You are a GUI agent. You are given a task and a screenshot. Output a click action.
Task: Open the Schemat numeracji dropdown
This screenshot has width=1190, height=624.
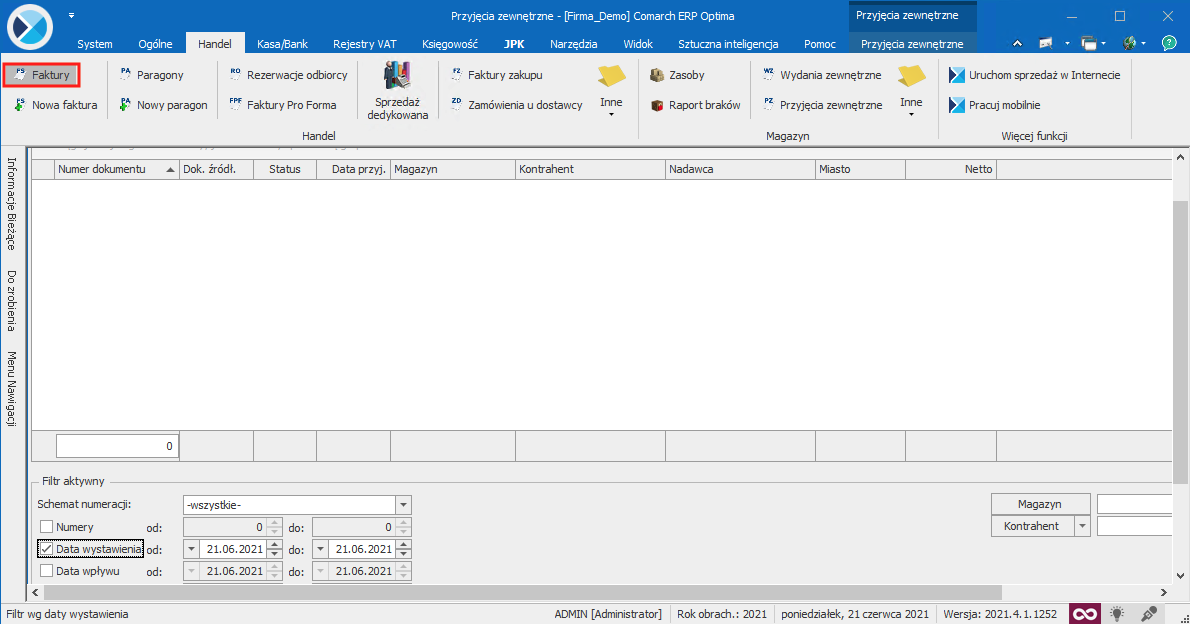point(403,505)
